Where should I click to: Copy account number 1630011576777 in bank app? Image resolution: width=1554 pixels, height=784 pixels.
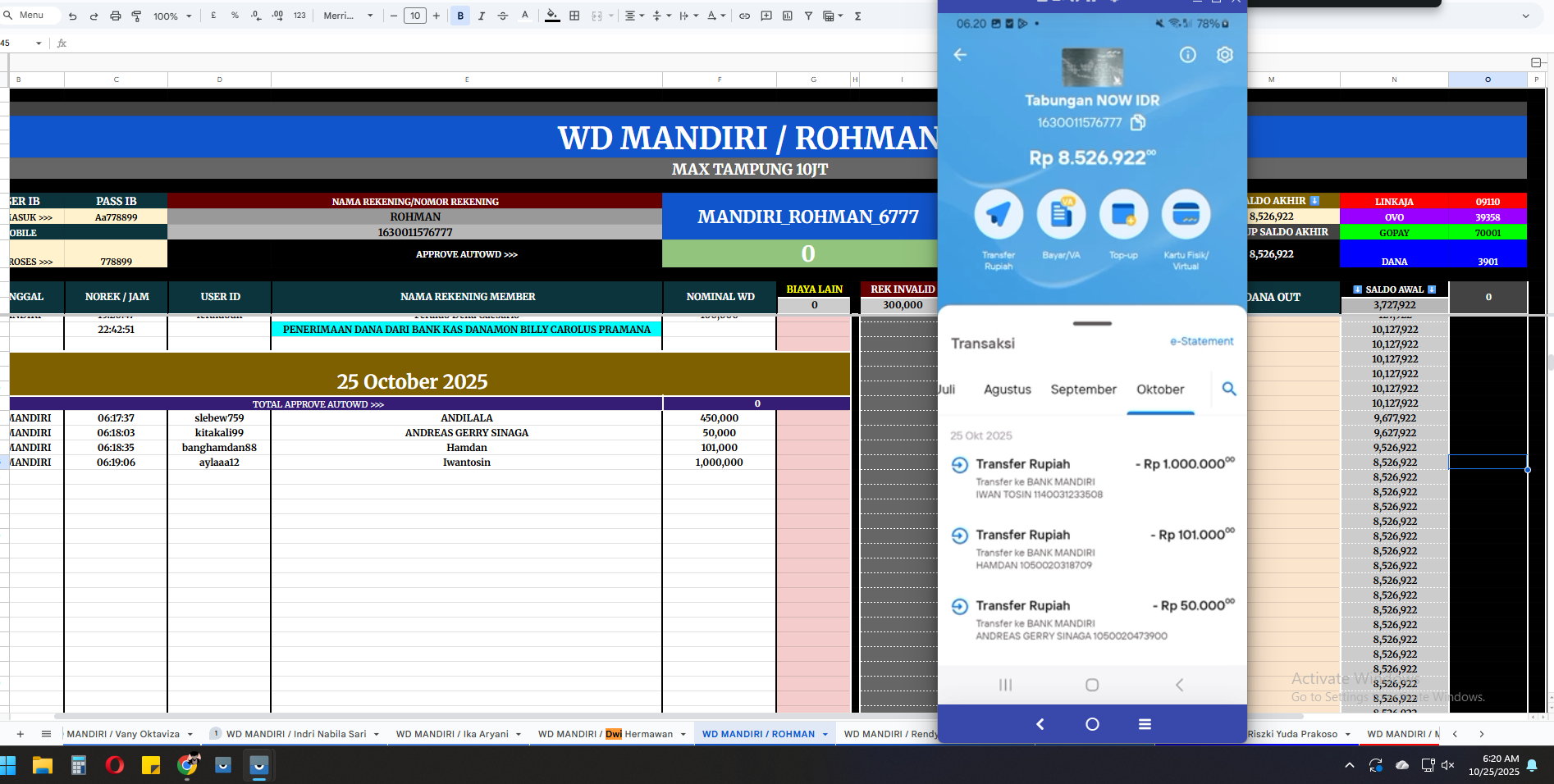[x=1138, y=122]
